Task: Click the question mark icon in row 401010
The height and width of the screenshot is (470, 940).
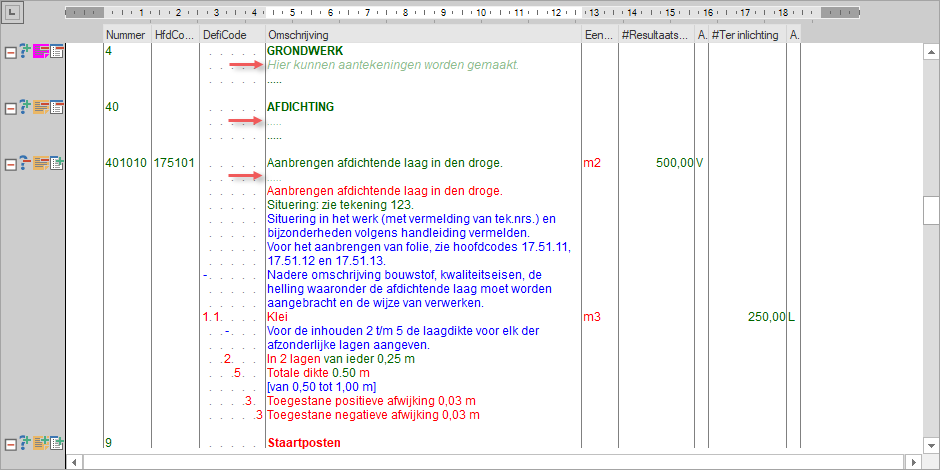Action: tap(26, 163)
